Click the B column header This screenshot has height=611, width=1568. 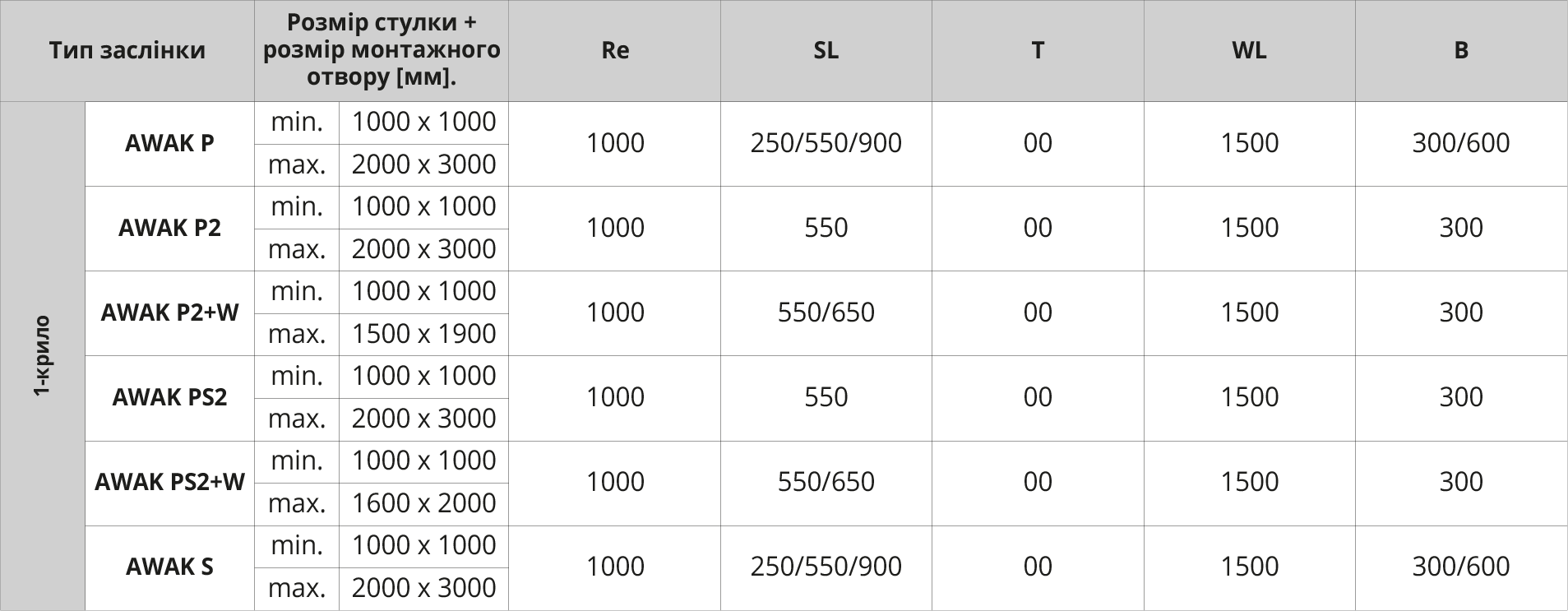pos(1460,50)
